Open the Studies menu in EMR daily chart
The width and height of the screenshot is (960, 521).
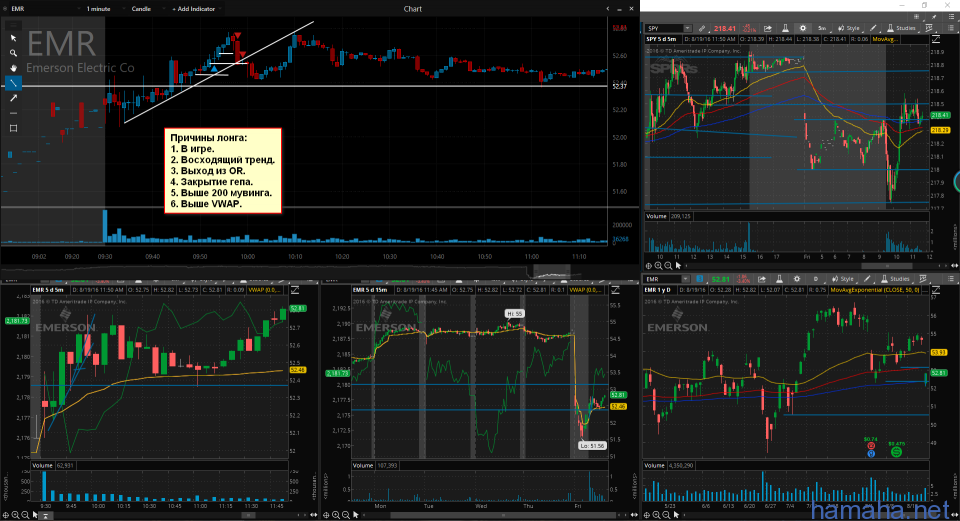[894, 279]
